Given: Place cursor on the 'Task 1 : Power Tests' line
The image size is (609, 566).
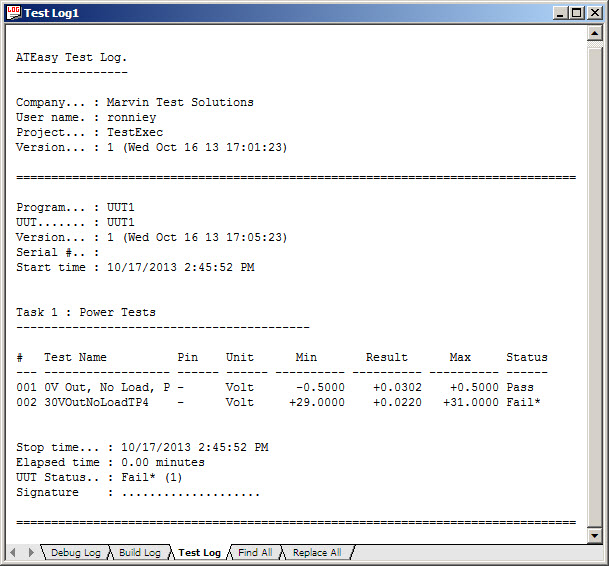Looking at the screenshot, I should pyautogui.click(x=86, y=312).
